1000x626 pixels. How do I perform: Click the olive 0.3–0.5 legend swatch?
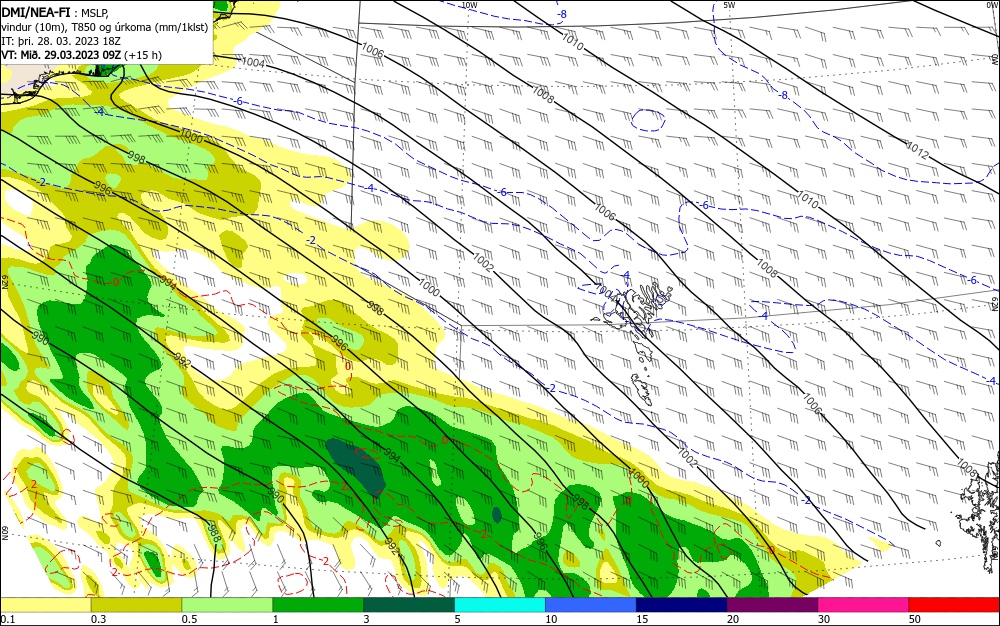coord(136,605)
